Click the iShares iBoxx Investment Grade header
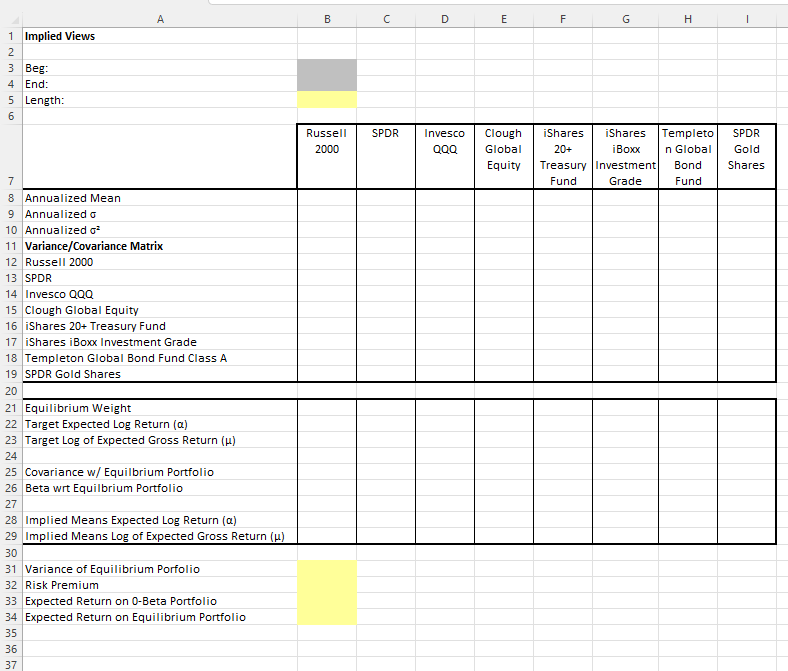This screenshot has height=671, width=788. click(x=625, y=156)
